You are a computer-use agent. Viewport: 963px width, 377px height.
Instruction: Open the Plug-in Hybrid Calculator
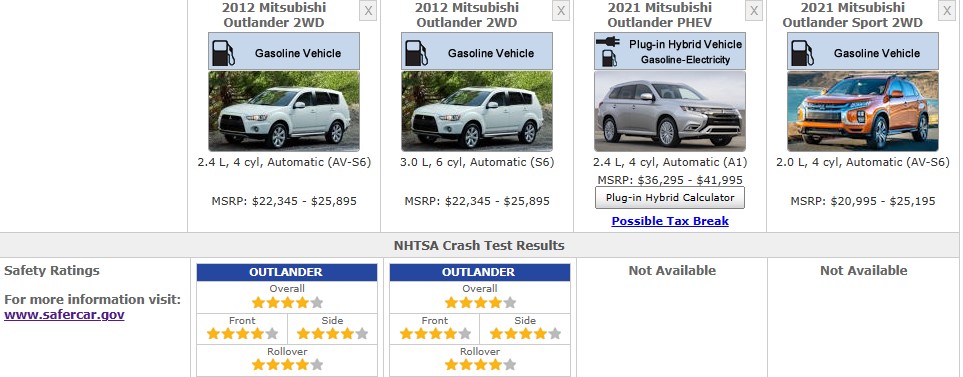(670, 198)
